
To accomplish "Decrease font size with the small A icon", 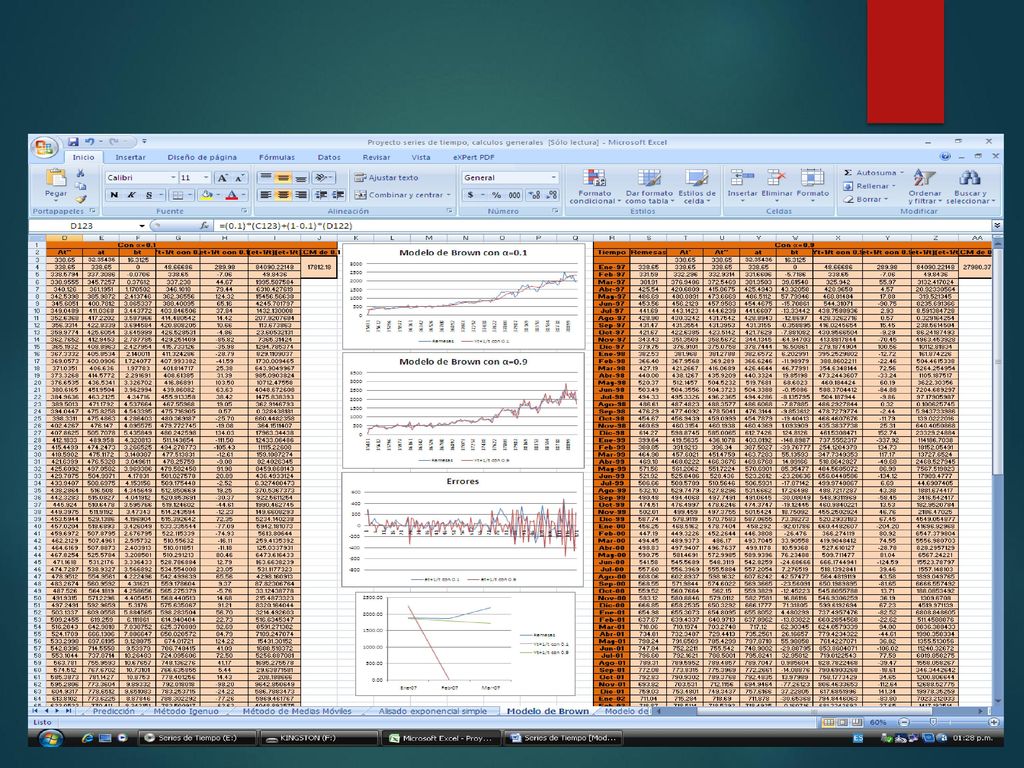I will (x=240, y=178).
